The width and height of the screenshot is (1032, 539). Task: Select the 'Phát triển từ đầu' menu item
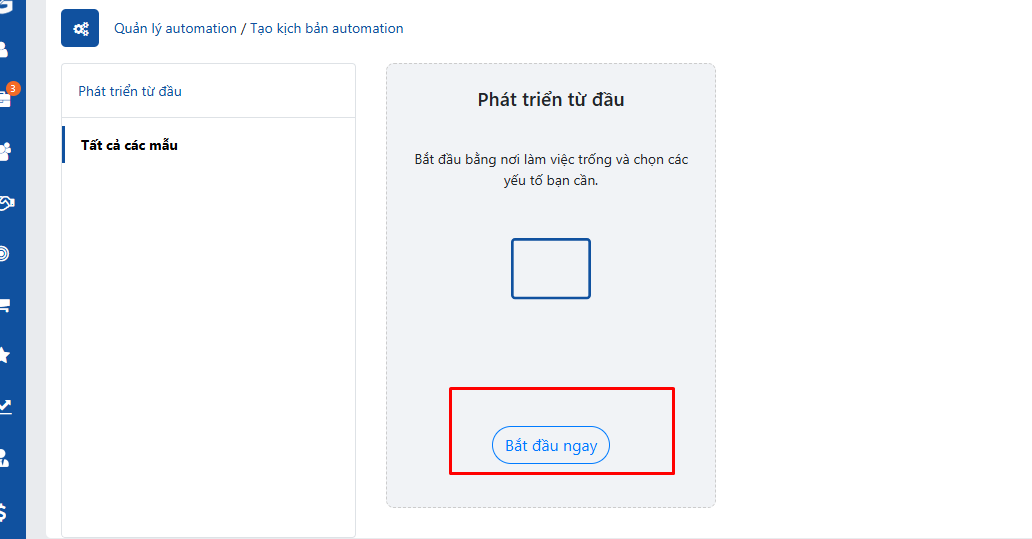(130, 91)
